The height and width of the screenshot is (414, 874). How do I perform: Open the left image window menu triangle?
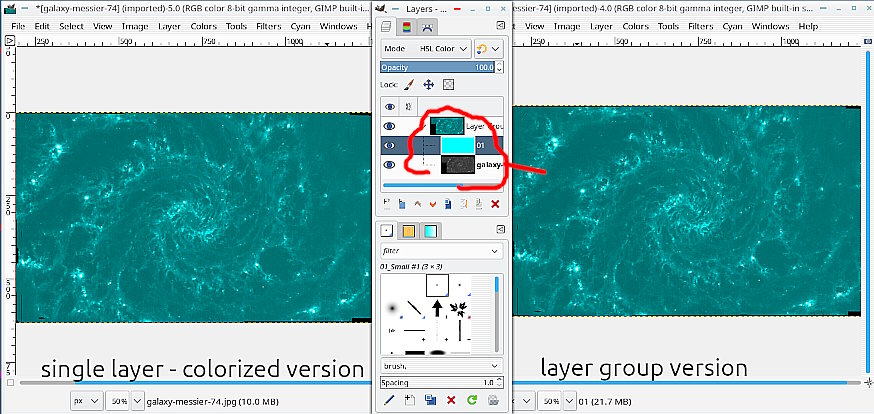coord(9,40)
